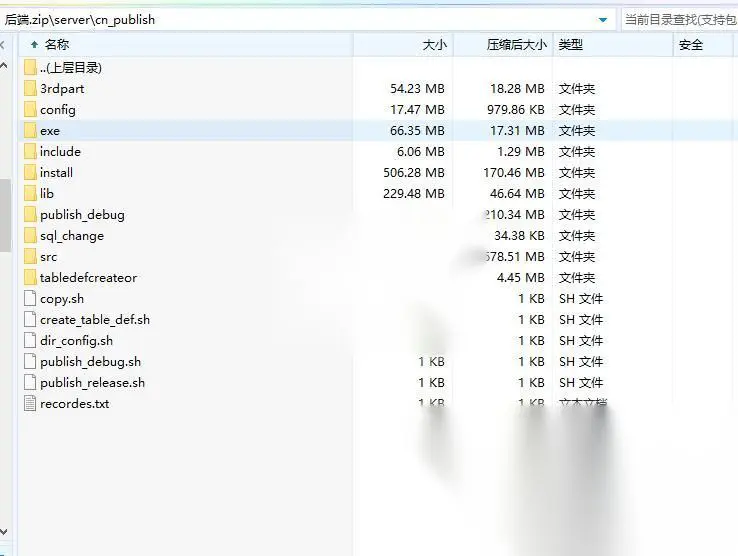Click the '4.45 MB' compressed size
The width and height of the screenshot is (738, 556).
pyautogui.click(x=521, y=277)
